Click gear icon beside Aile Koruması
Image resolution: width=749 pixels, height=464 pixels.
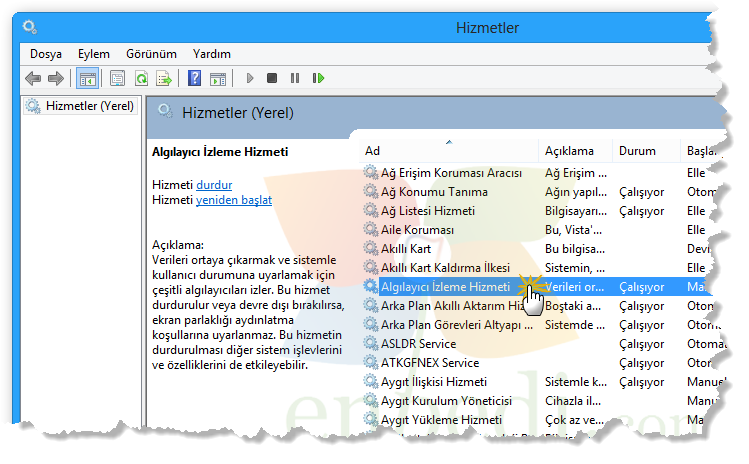pyautogui.click(x=371, y=229)
